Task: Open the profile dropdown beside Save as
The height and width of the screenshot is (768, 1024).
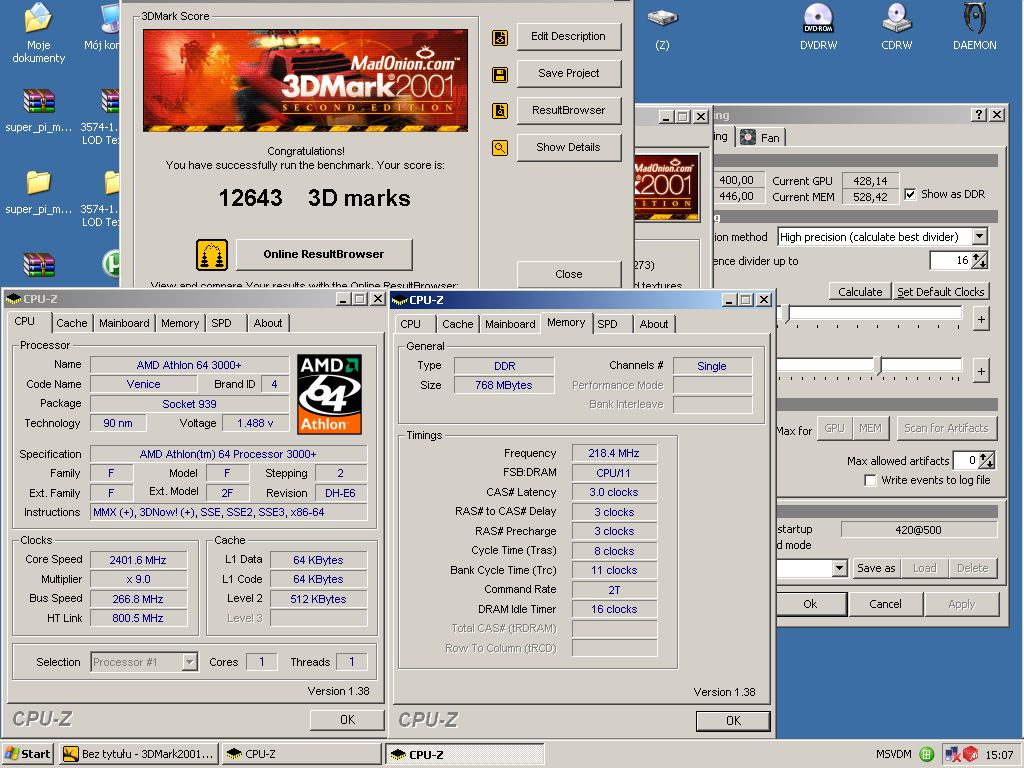Action: point(840,568)
